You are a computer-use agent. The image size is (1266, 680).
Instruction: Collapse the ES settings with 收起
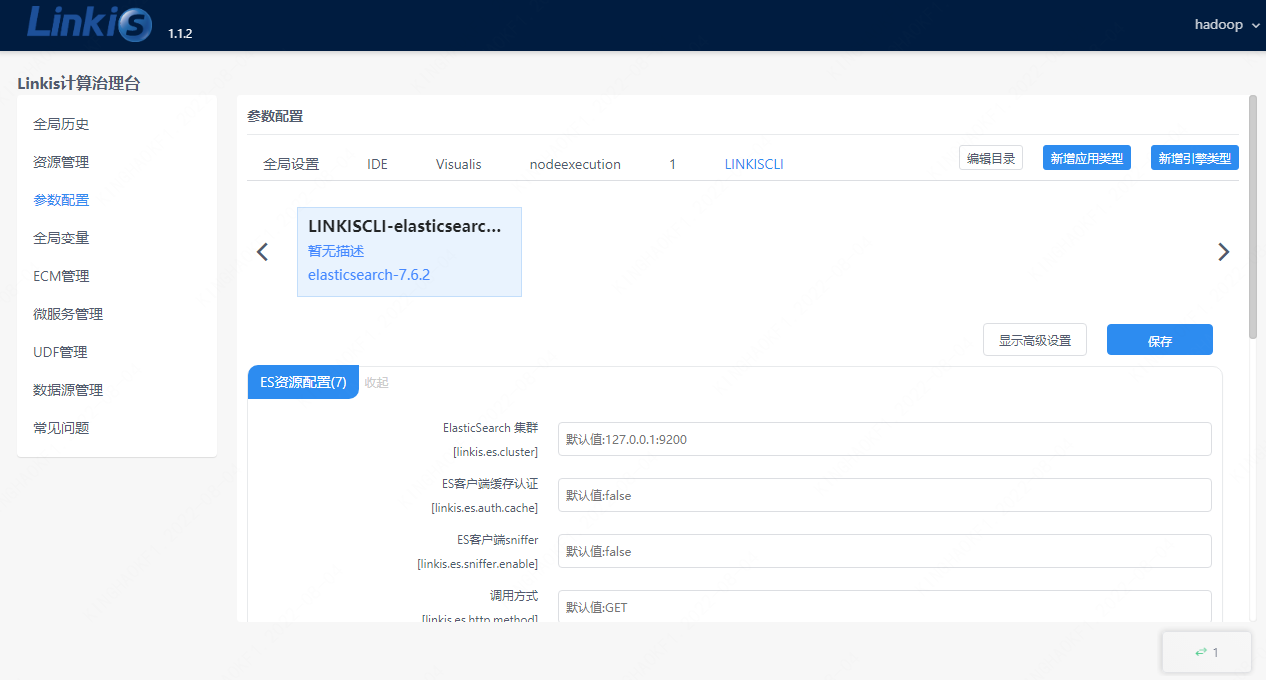pos(377,382)
